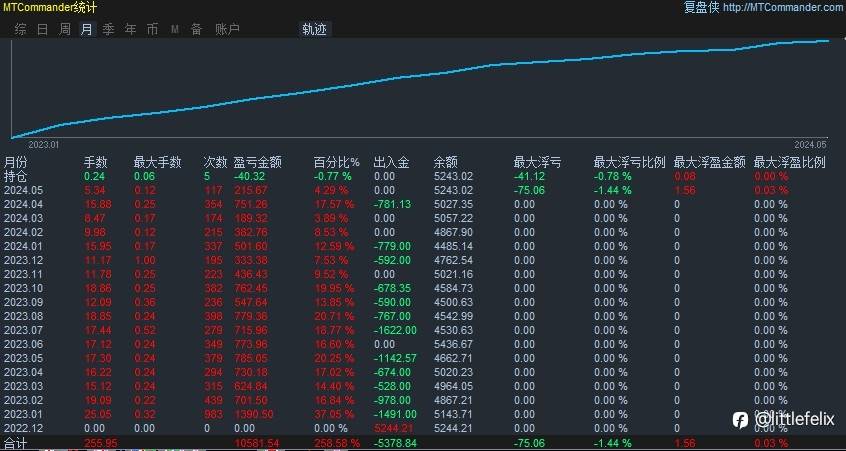
Task: Click max lots 1.00 in 2023.12 row
Action: [x=145, y=260]
